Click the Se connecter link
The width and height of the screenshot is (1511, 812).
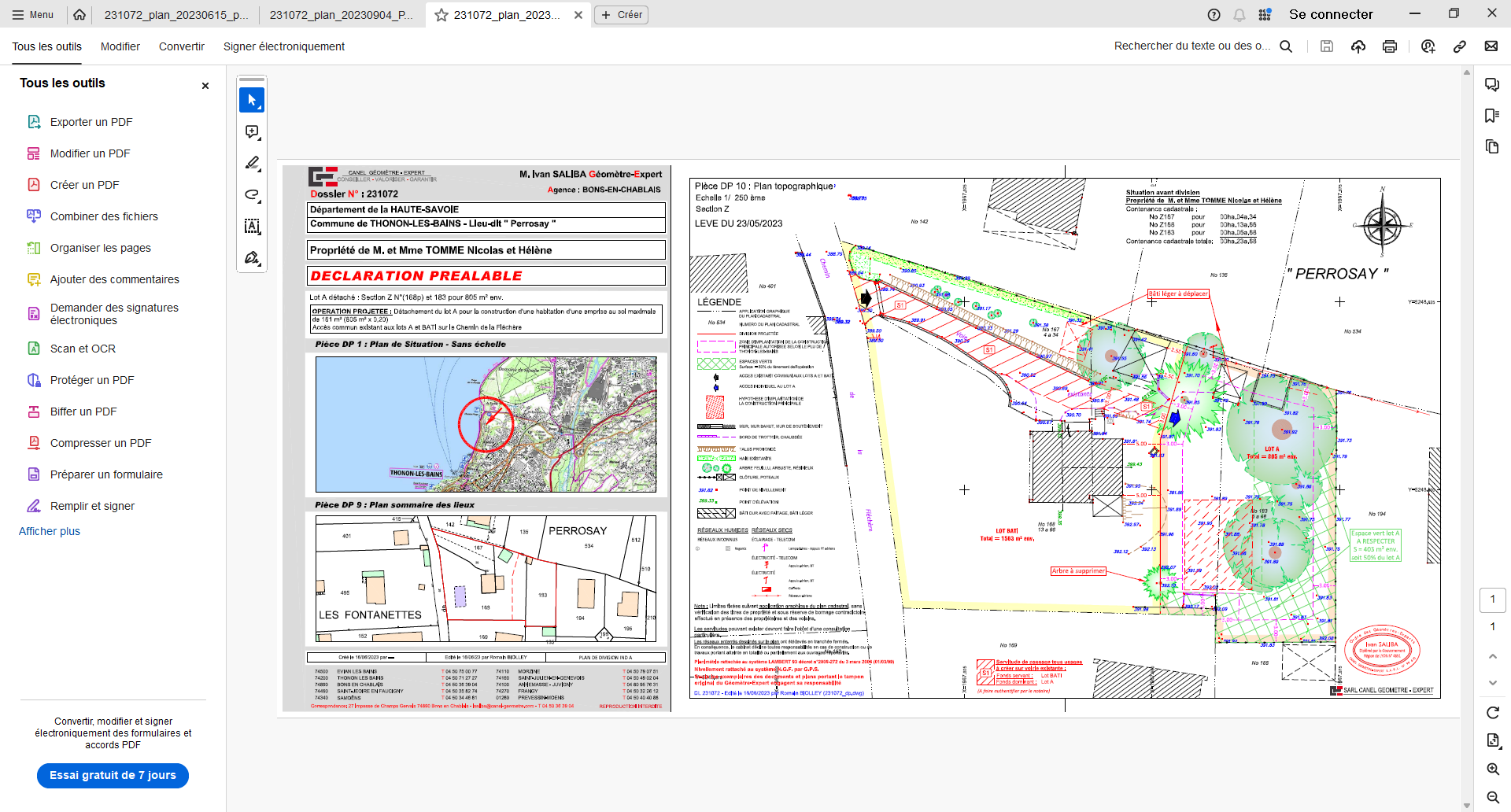click(1330, 15)
